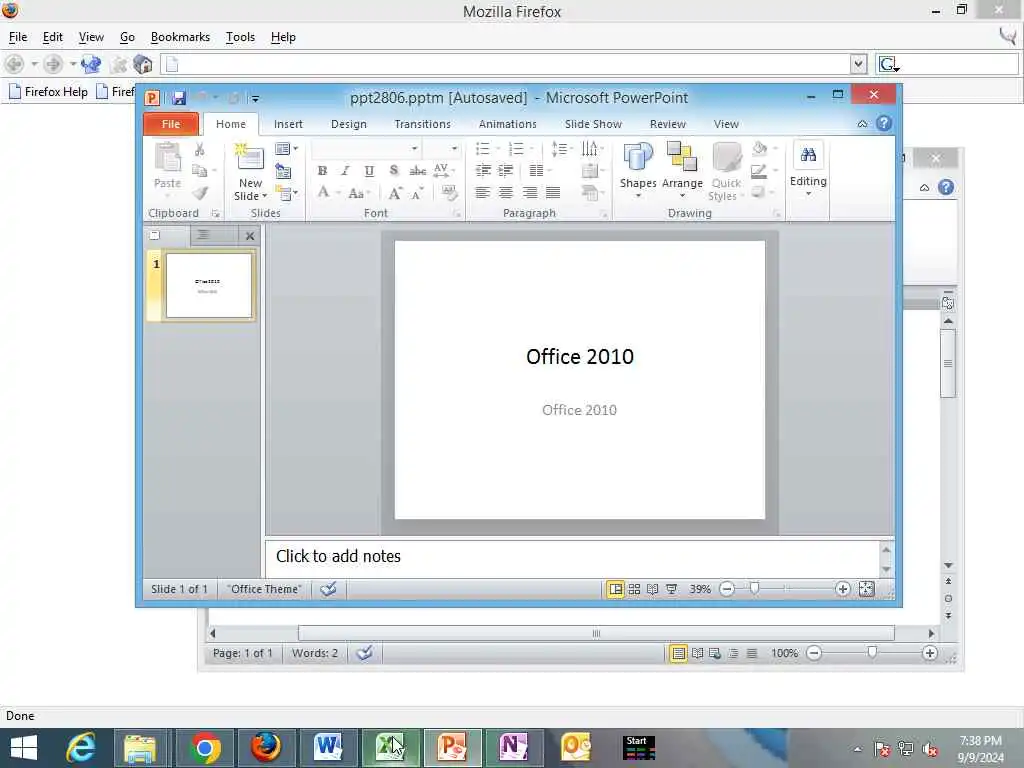
Task: Open the font name combo box
Action: pos(366,149)
